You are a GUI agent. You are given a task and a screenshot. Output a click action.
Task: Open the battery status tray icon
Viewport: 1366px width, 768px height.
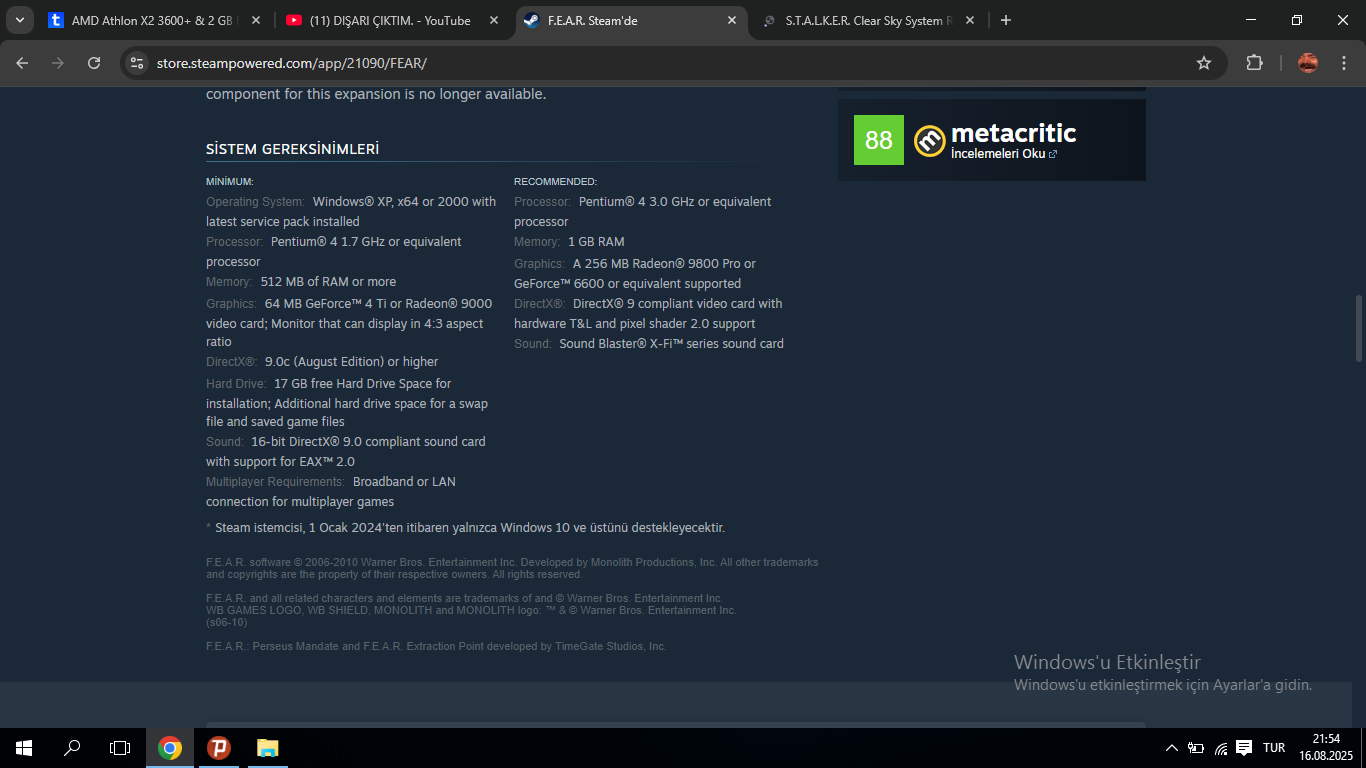click(x=1196, y=748)
